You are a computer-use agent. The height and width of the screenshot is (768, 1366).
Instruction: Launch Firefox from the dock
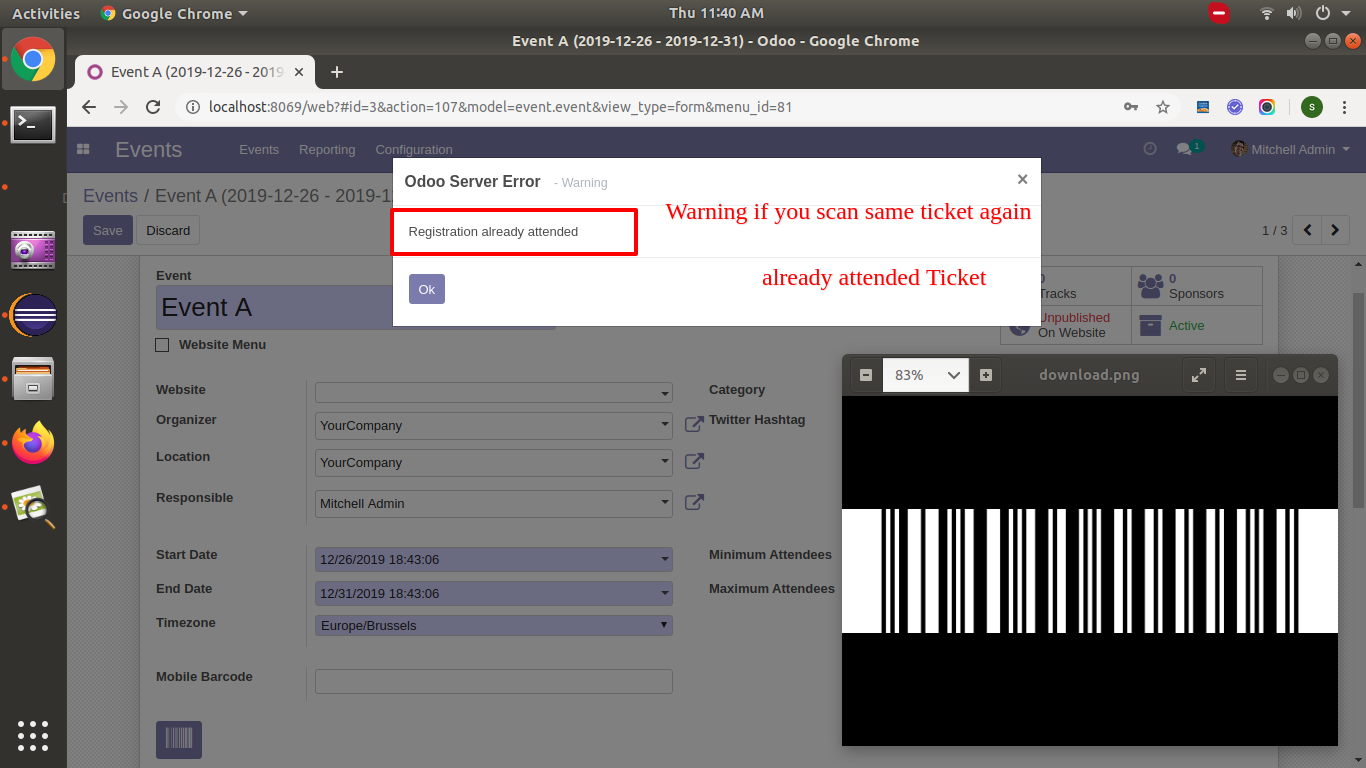point(33,443)
